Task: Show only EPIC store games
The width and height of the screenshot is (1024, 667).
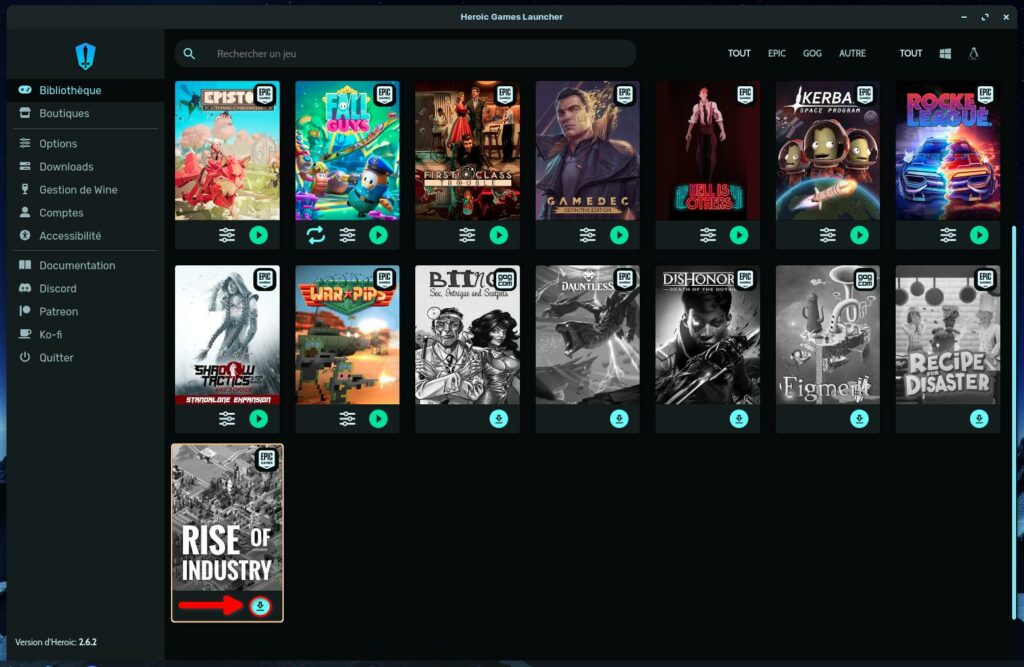Action: pos(776,53)
